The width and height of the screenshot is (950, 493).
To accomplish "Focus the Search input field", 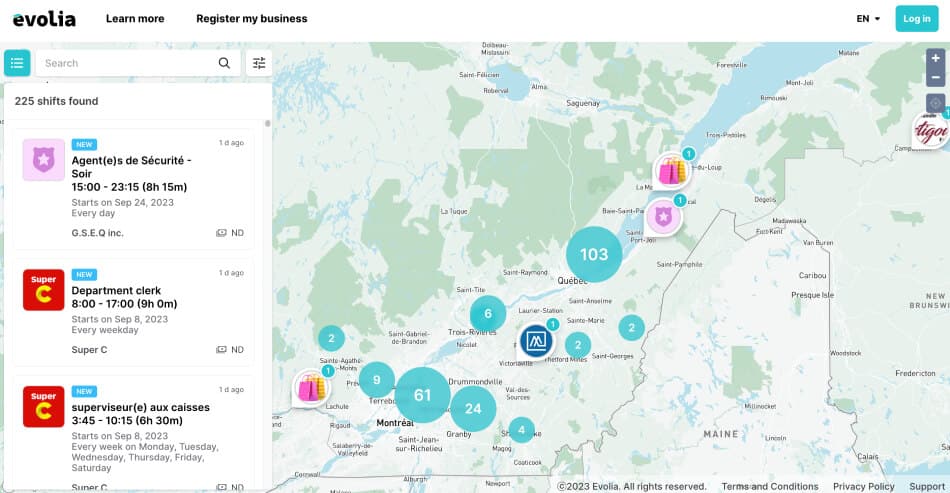I will [125, 63].
